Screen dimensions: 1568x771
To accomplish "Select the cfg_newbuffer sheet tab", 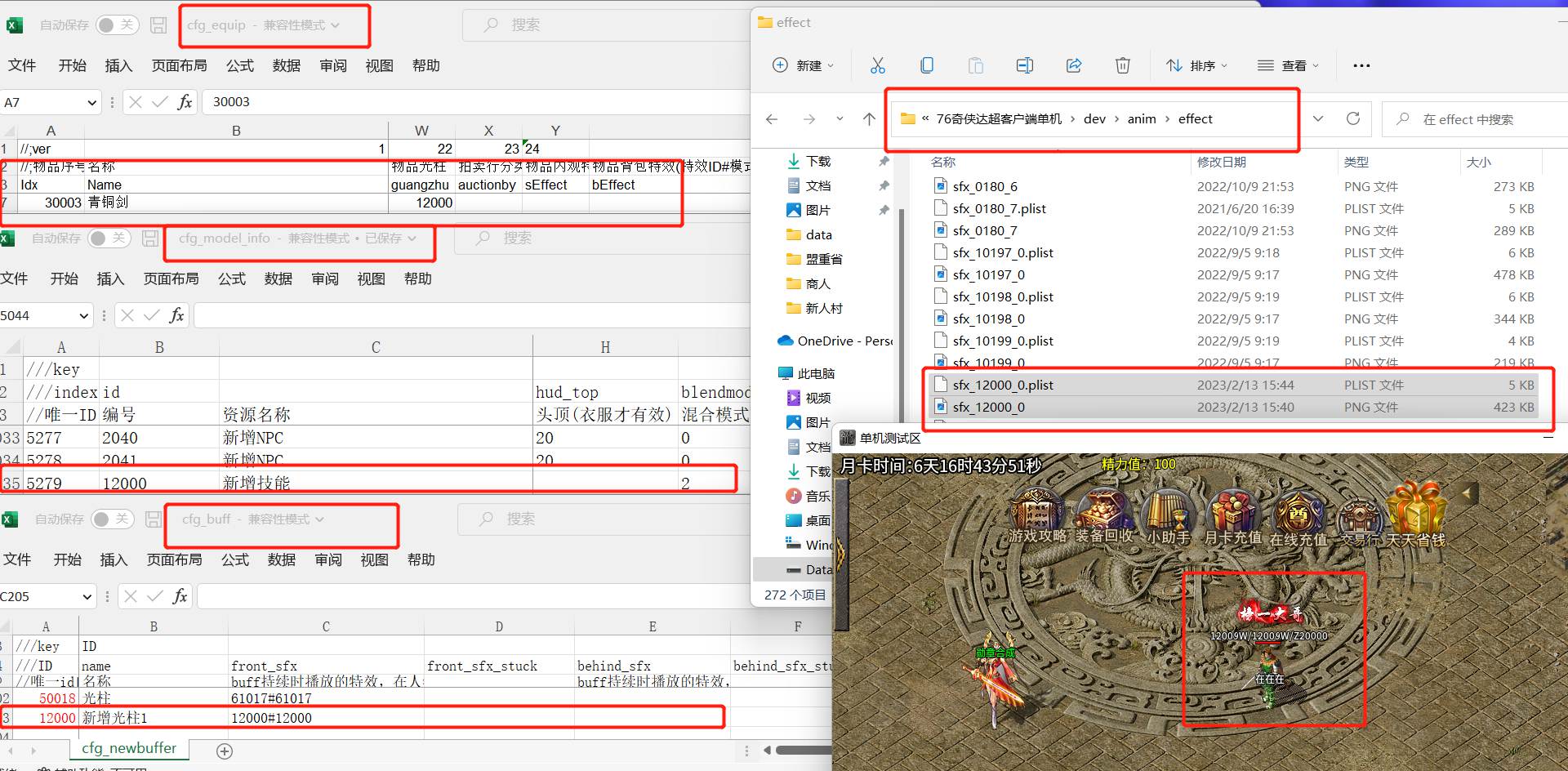I will [129, 748].
